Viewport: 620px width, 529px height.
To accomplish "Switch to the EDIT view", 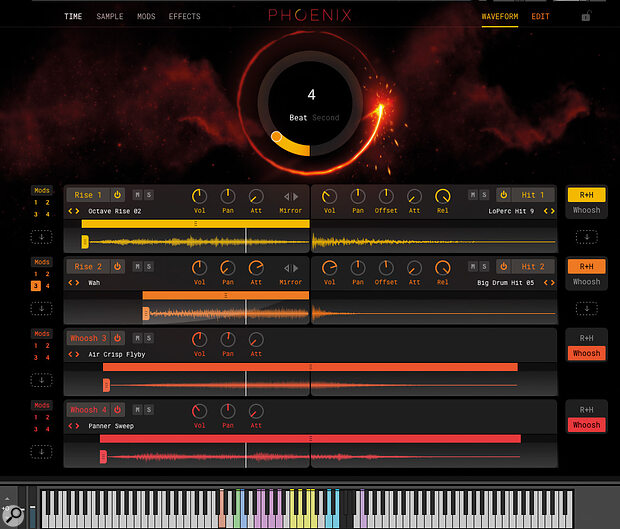I will [540, 16].
